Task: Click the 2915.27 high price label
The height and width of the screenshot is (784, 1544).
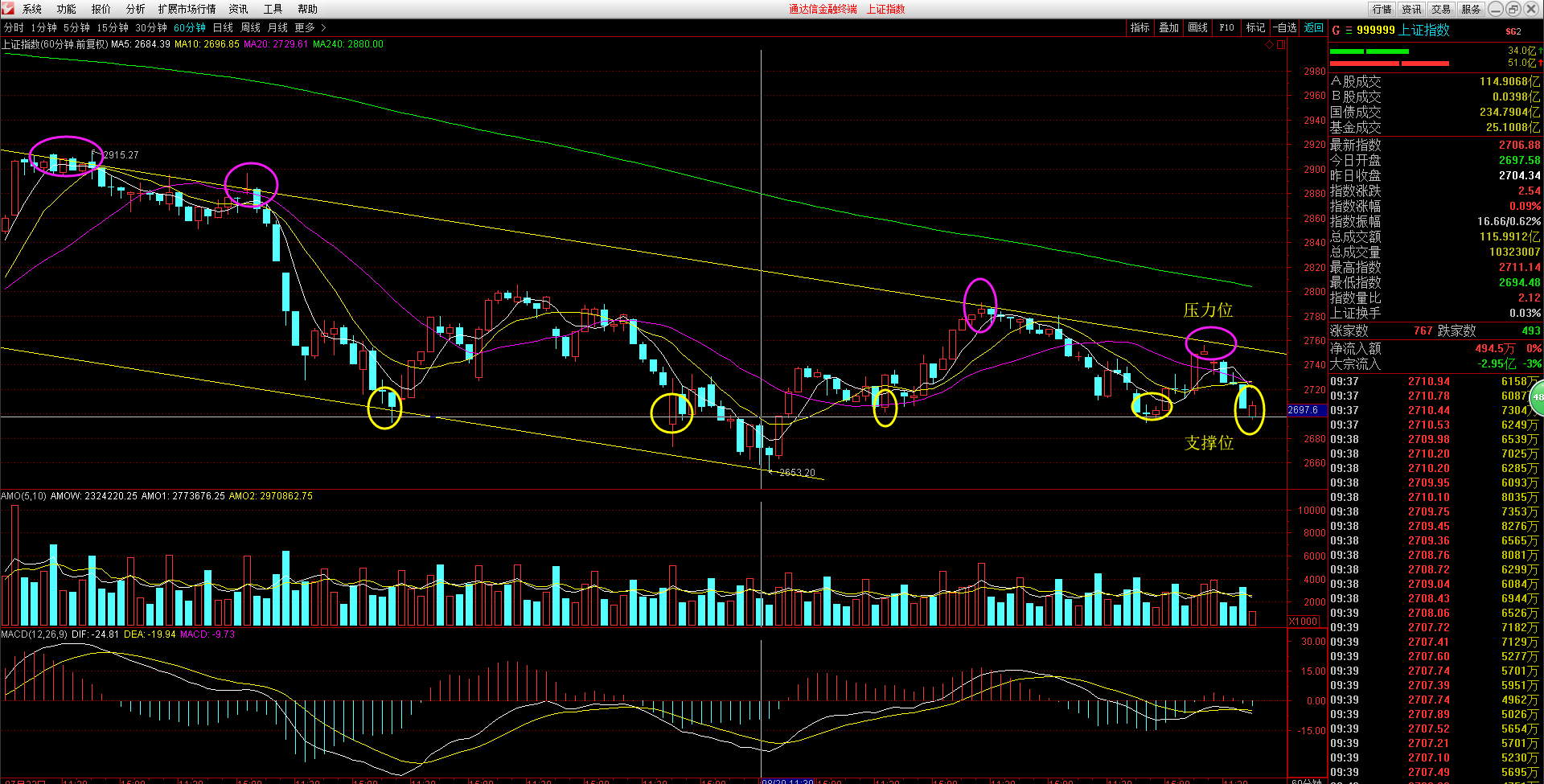Action: pyautogui.click(x=121, y=155)
